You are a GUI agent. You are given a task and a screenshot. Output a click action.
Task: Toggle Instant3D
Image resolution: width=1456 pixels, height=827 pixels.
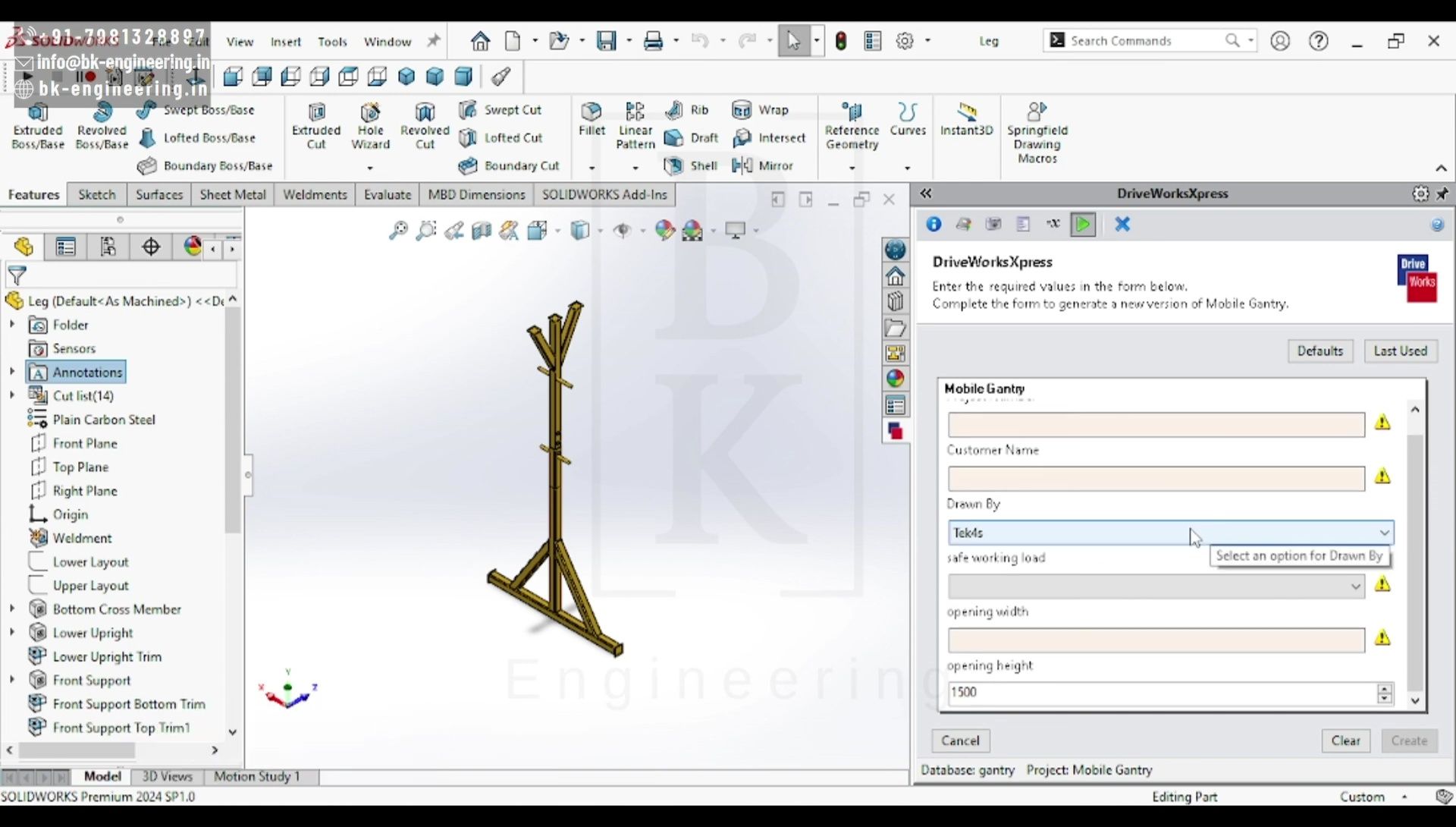click(x=966, y=119)
